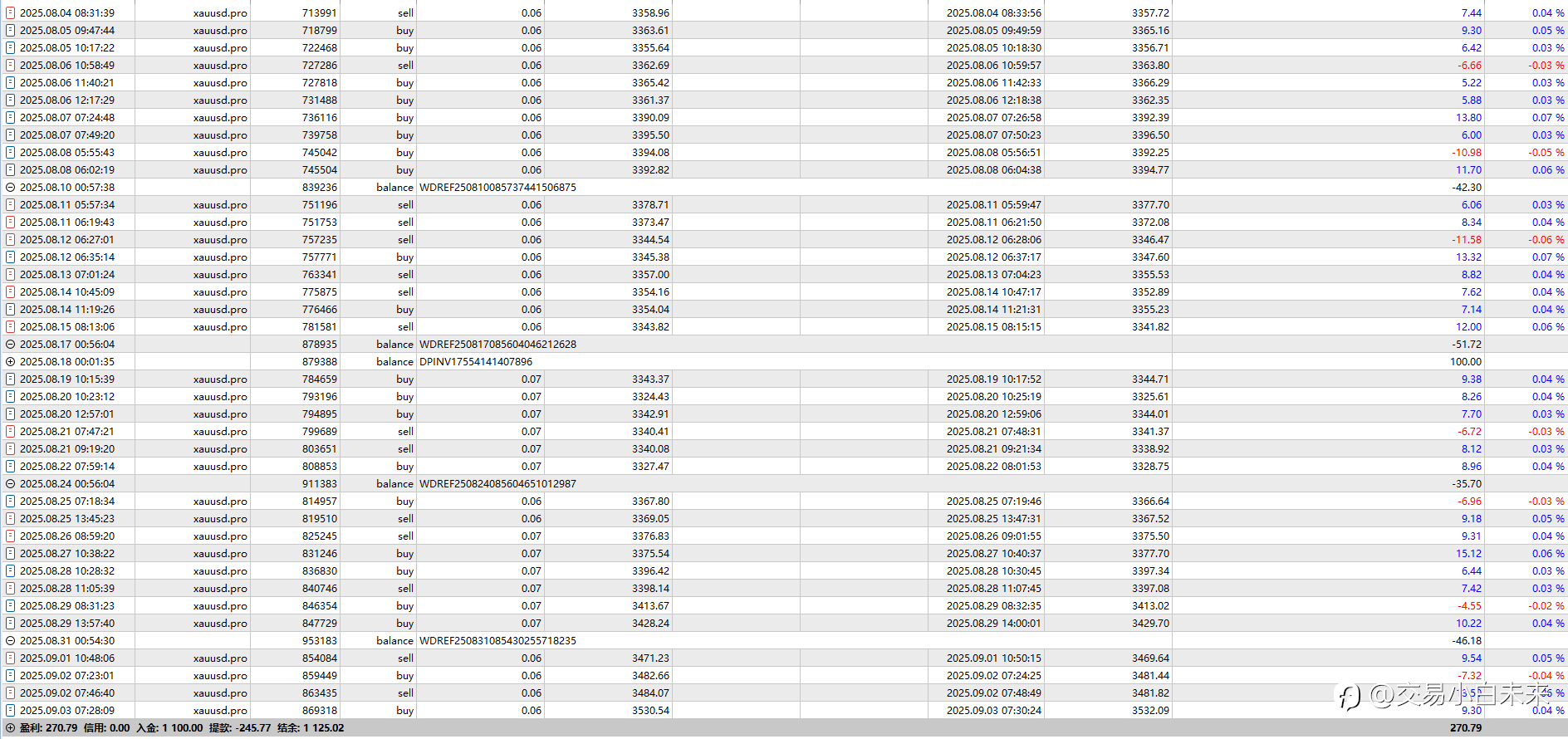Image resolution: width=1568 pixels, height=739 pixels.
Task: Click the 入金: 1 100.00 summary entry
Action: 169,727
